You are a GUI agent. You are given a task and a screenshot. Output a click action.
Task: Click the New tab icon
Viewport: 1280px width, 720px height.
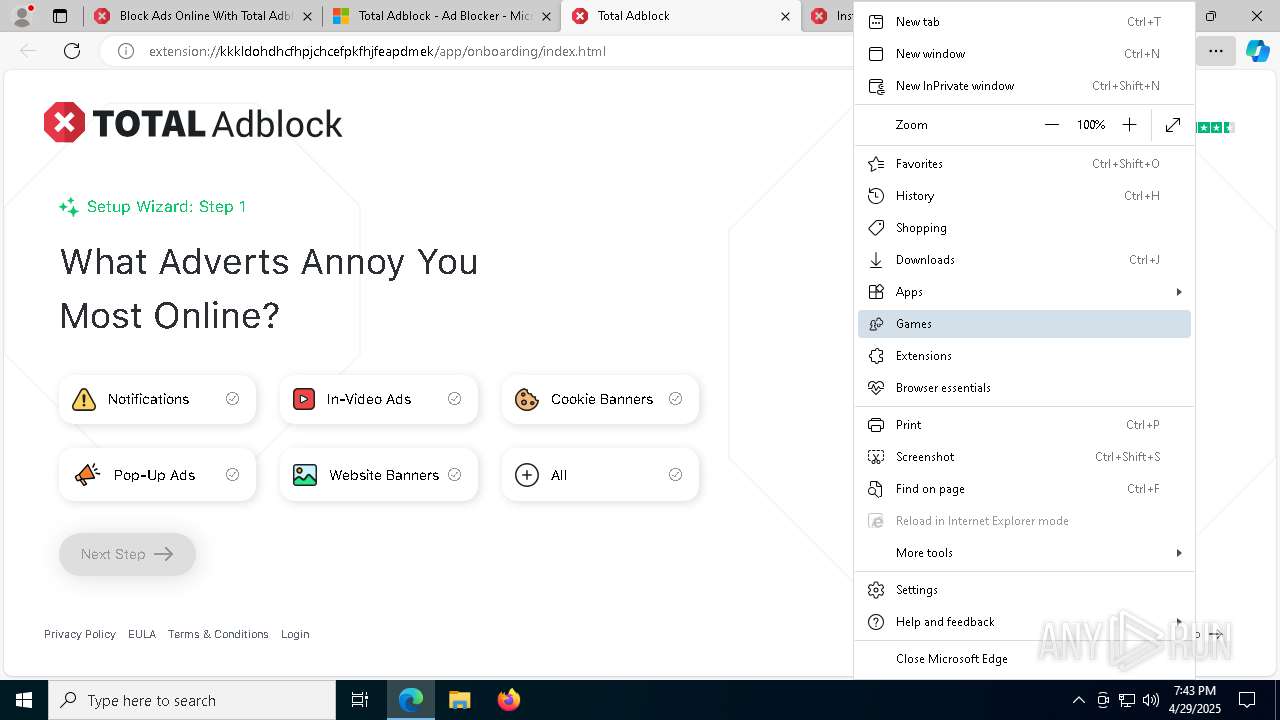(x=876, y=22)
